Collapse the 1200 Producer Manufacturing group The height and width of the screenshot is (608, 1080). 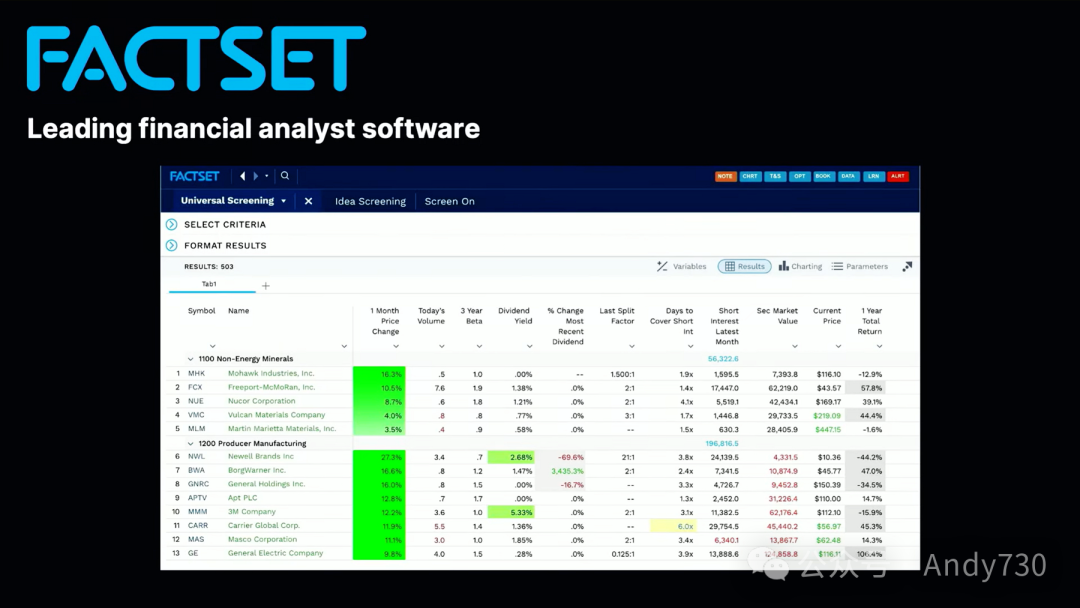tap(191, 443)
